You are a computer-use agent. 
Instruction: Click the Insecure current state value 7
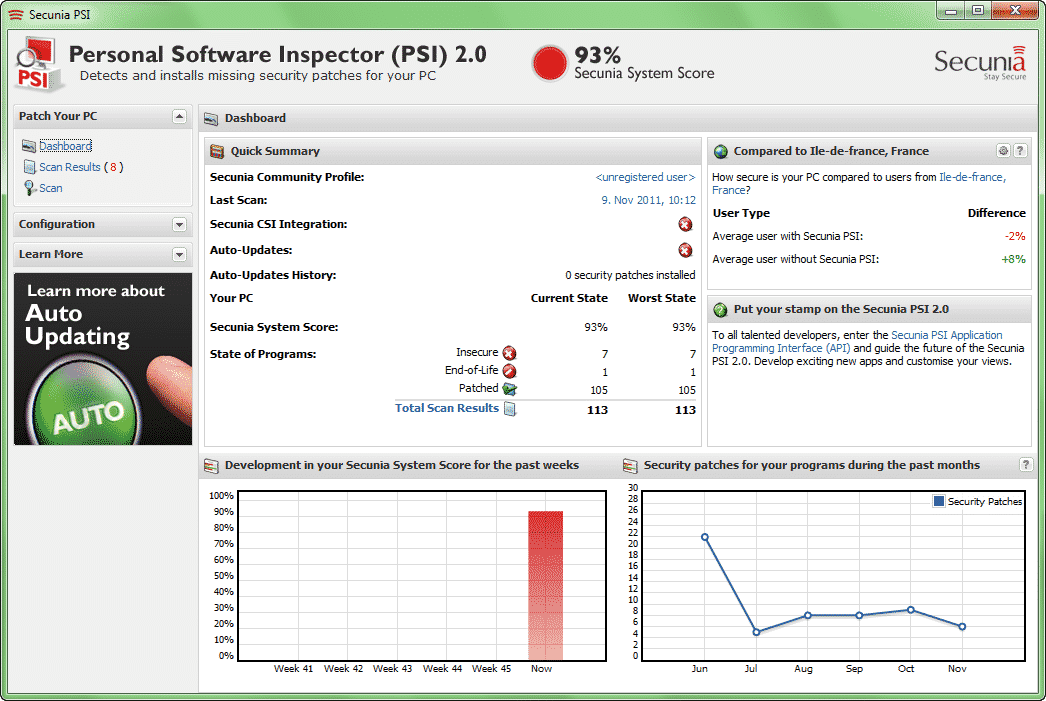pos(605,354)
